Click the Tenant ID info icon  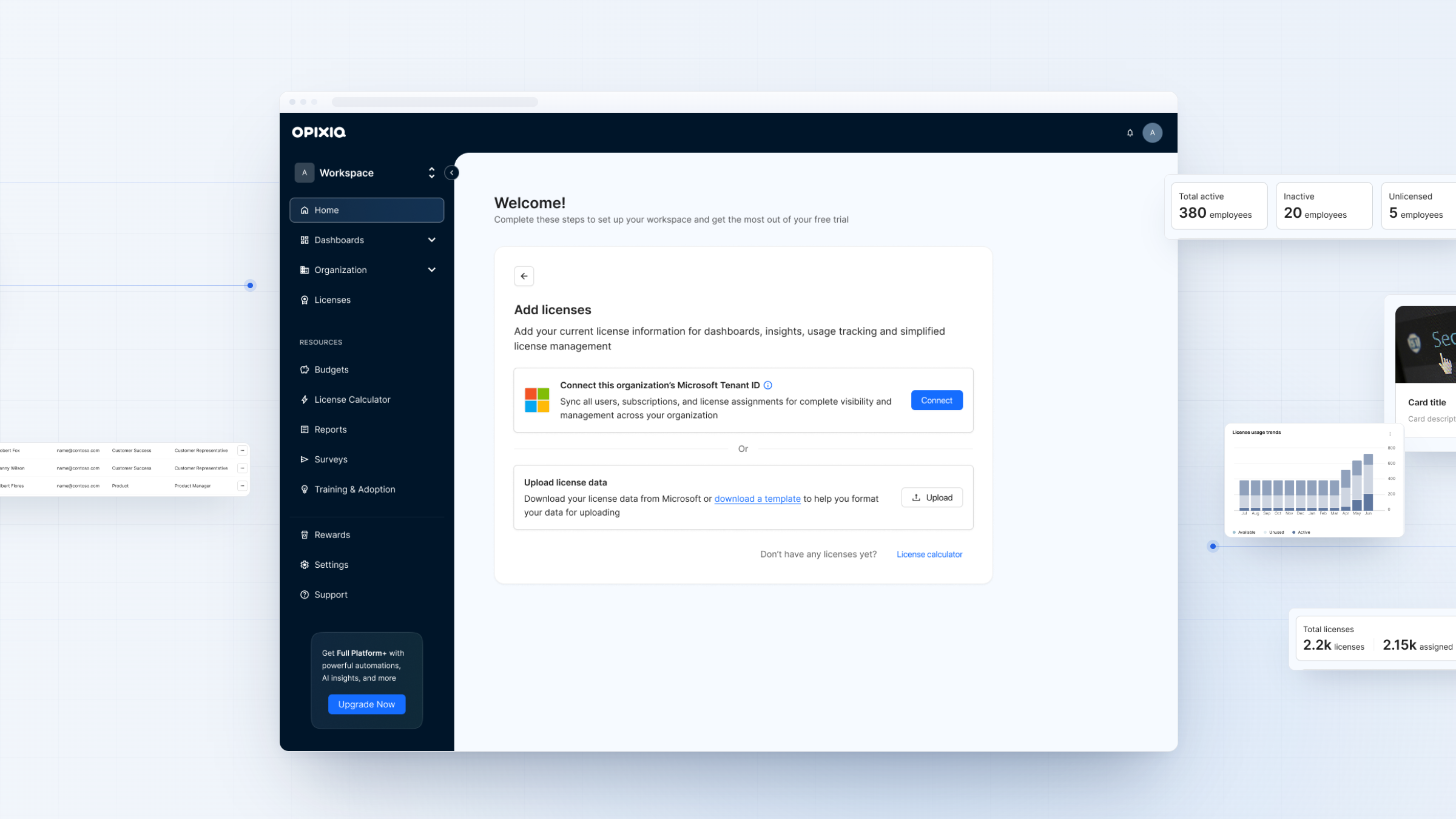768,385
